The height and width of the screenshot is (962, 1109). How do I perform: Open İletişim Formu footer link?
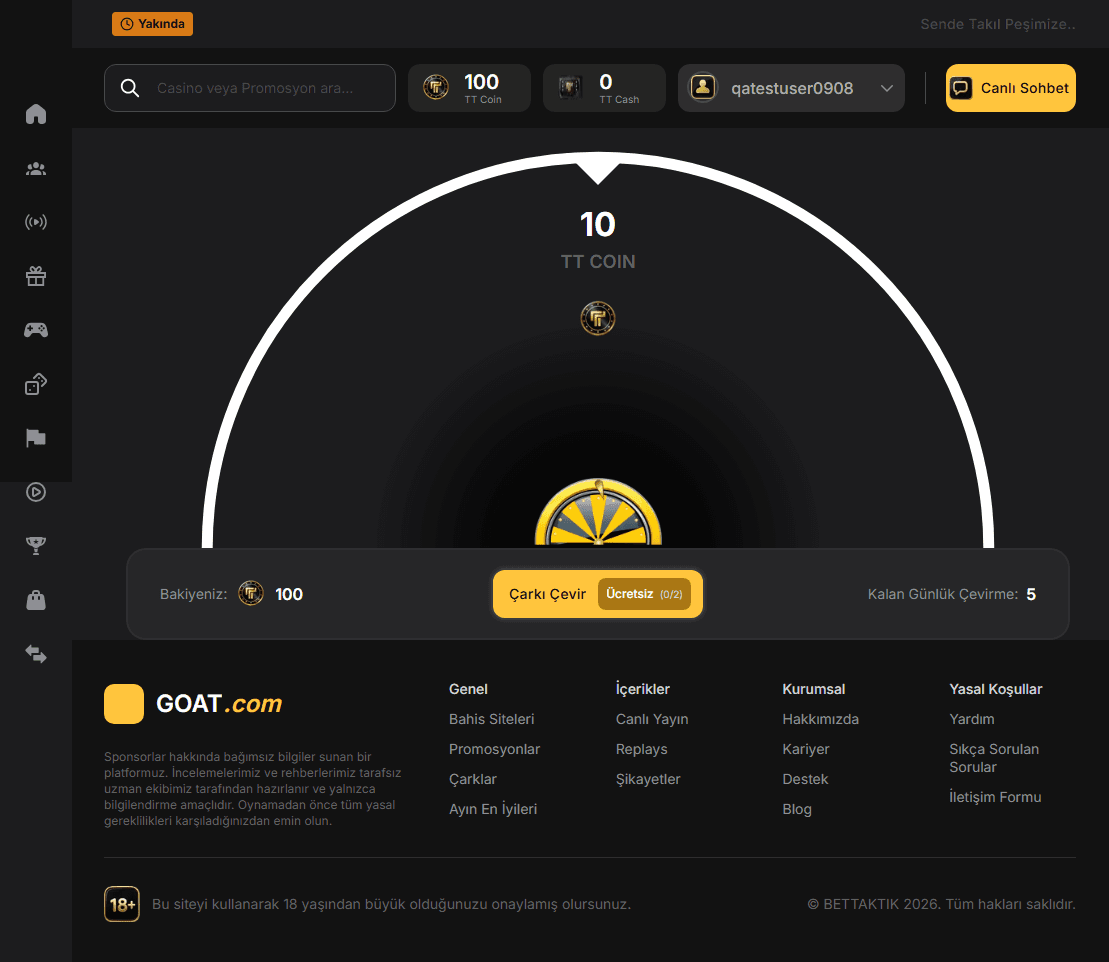point(995,797)
